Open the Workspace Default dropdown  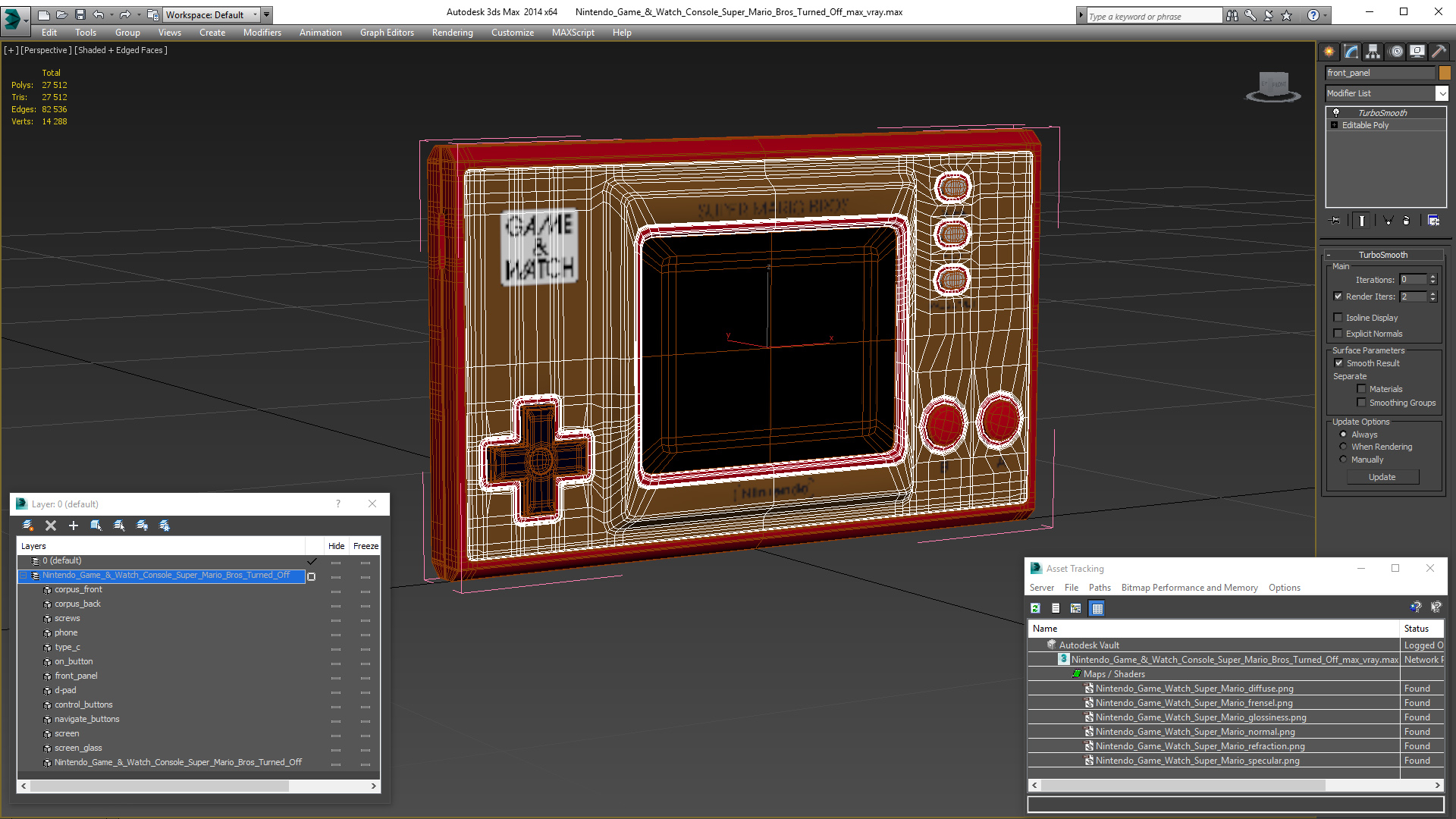click(212, 14)
